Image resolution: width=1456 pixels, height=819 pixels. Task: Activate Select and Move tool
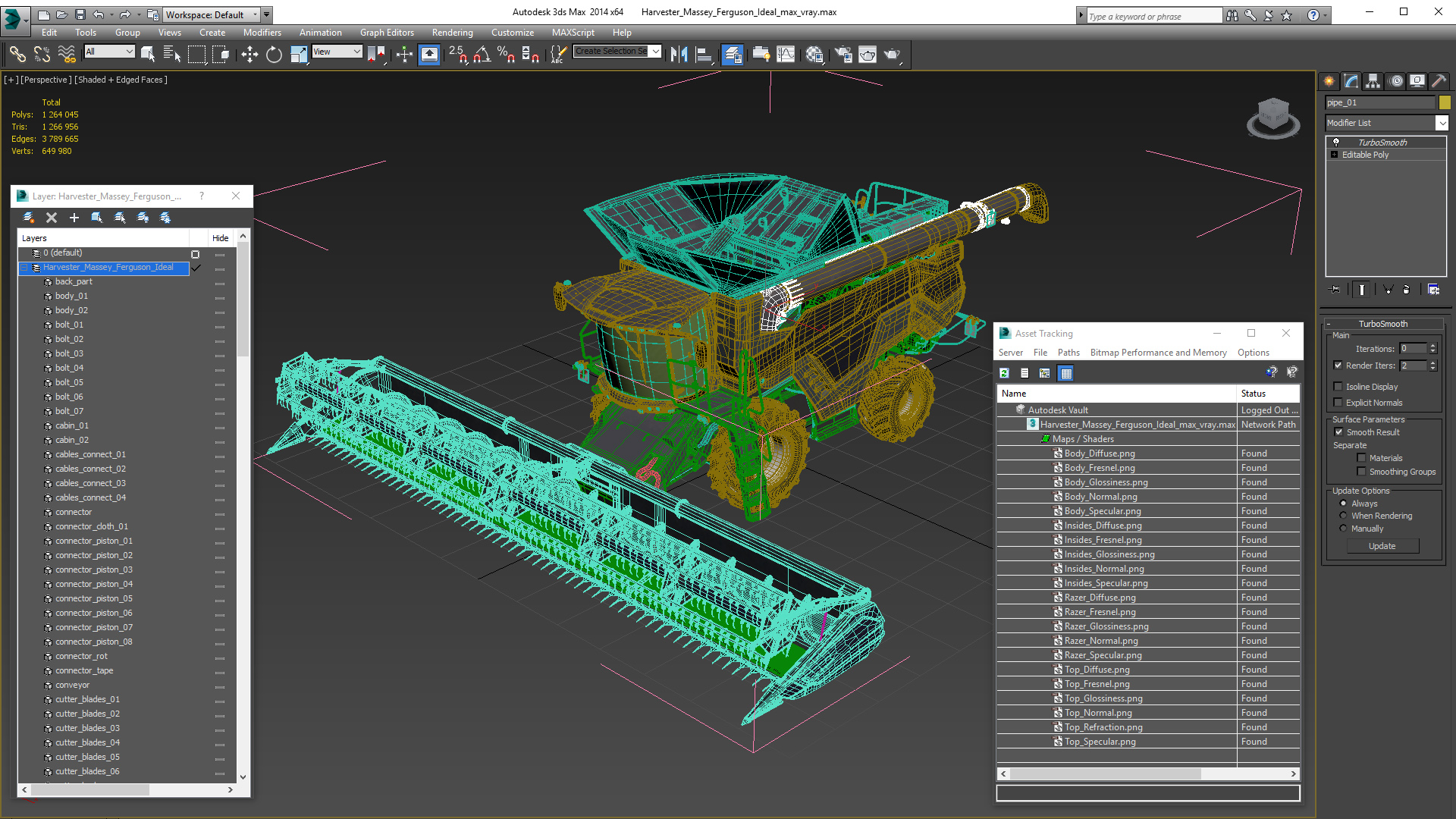point(249,54)
